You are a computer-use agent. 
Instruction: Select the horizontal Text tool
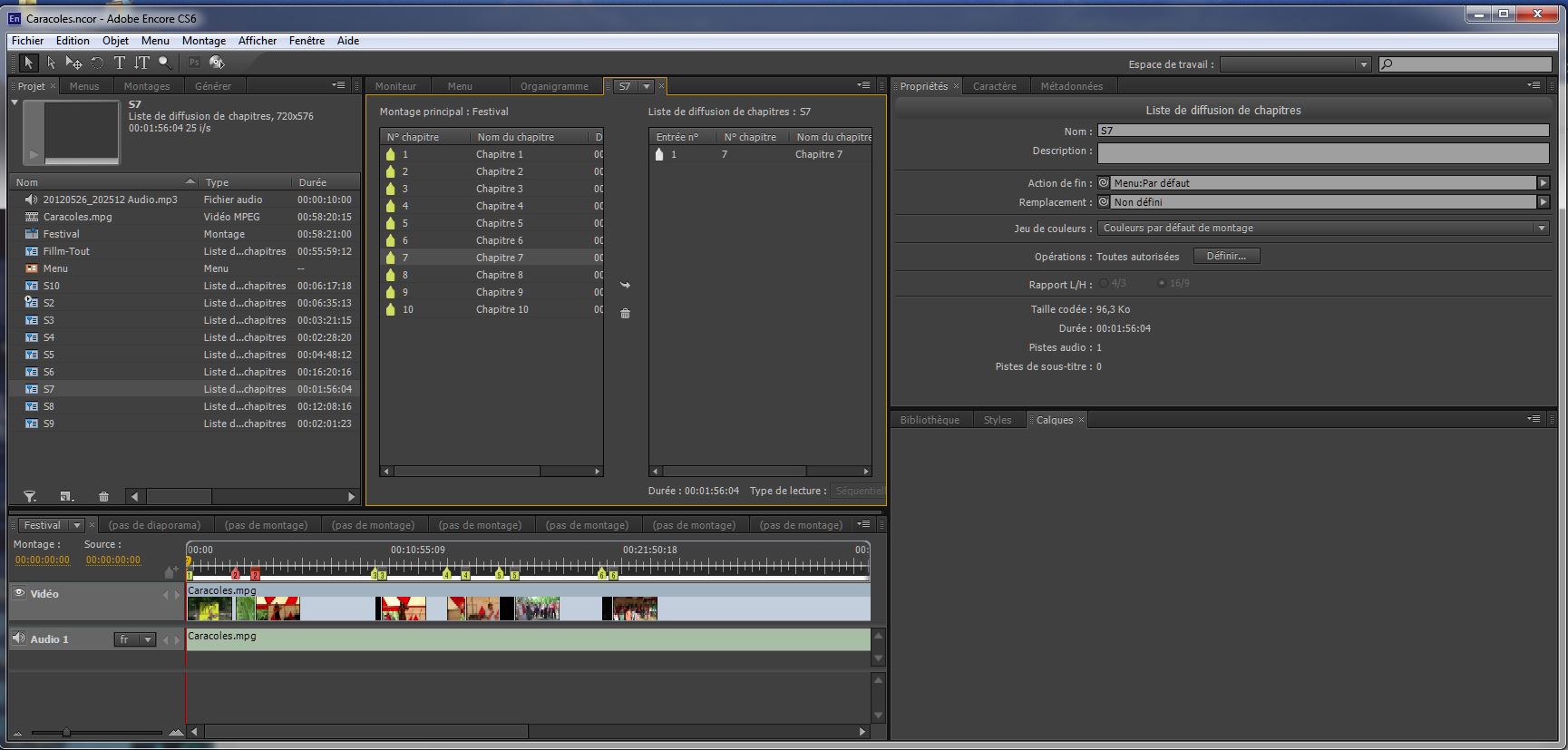click(119, 63)
